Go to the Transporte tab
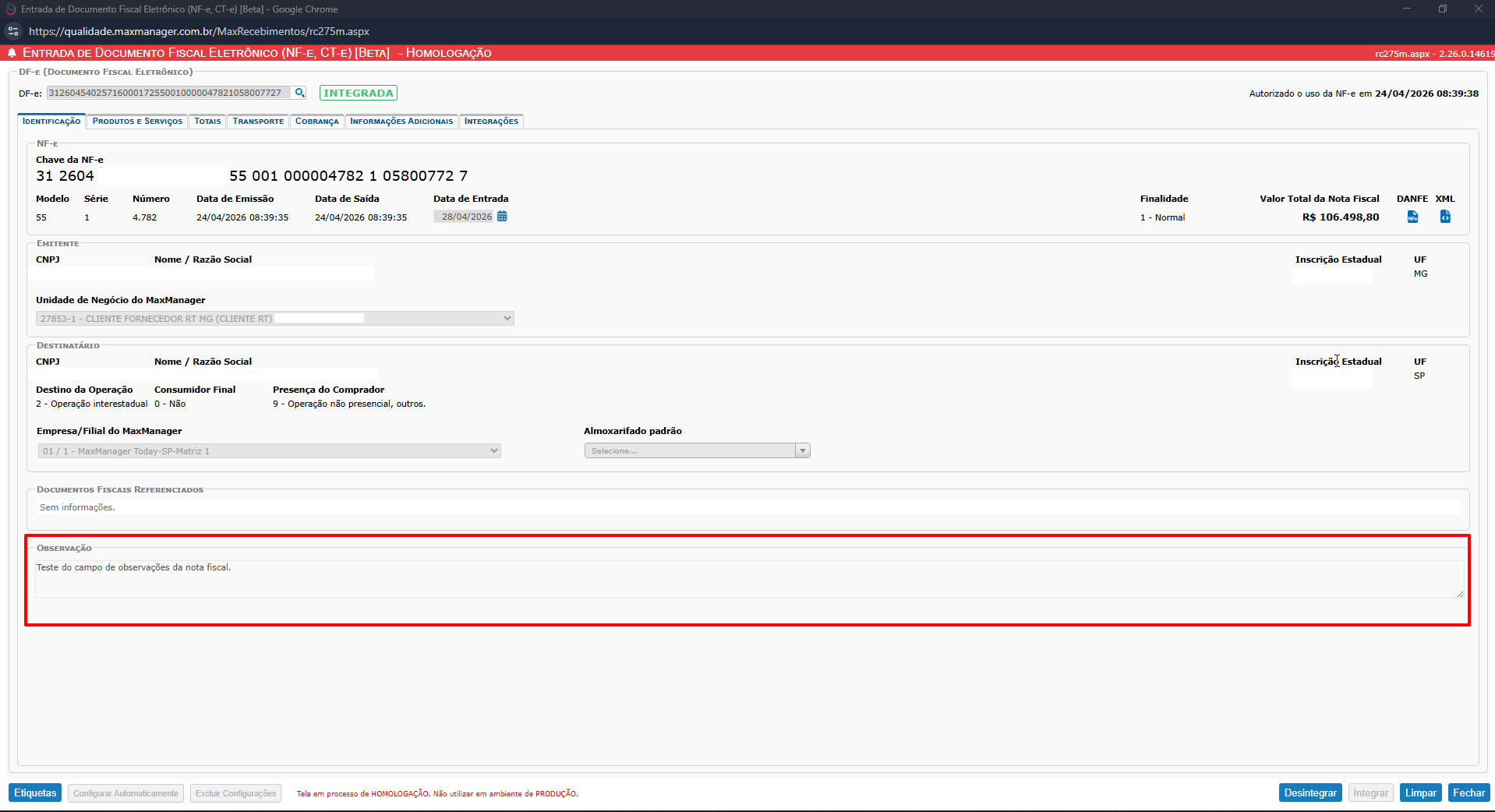 click(258, 122)
